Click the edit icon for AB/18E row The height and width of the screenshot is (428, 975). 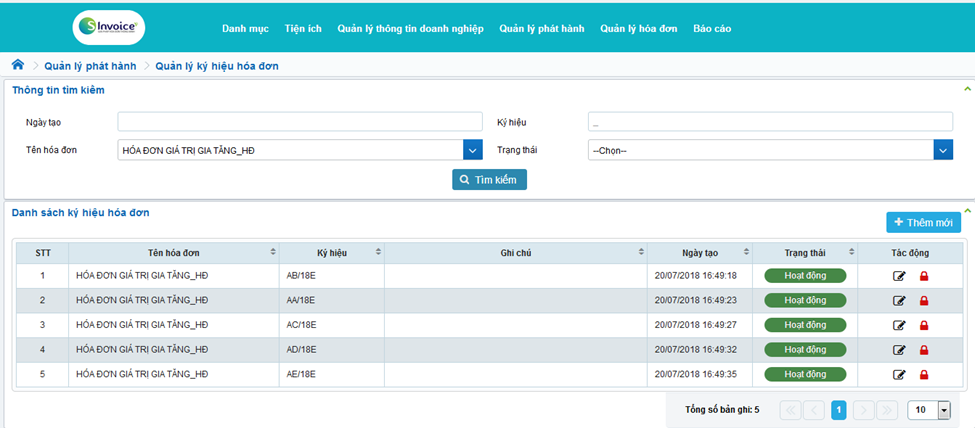coord(899,275)
